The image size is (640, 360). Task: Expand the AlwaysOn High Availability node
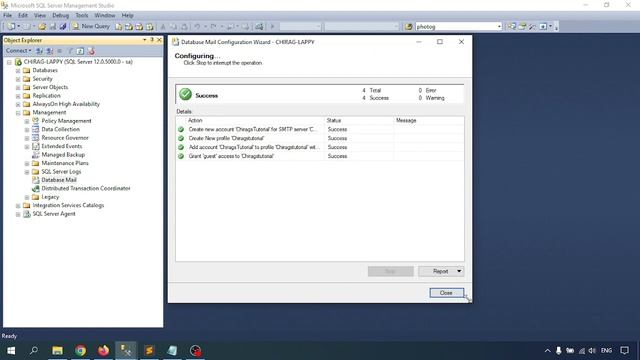click(x=18, y=104)
